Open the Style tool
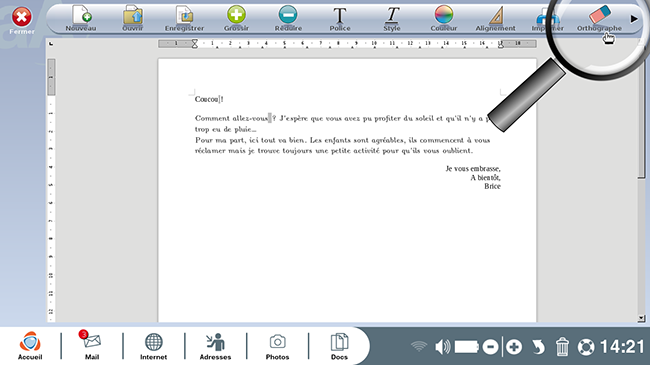 [x=392, y=18]
